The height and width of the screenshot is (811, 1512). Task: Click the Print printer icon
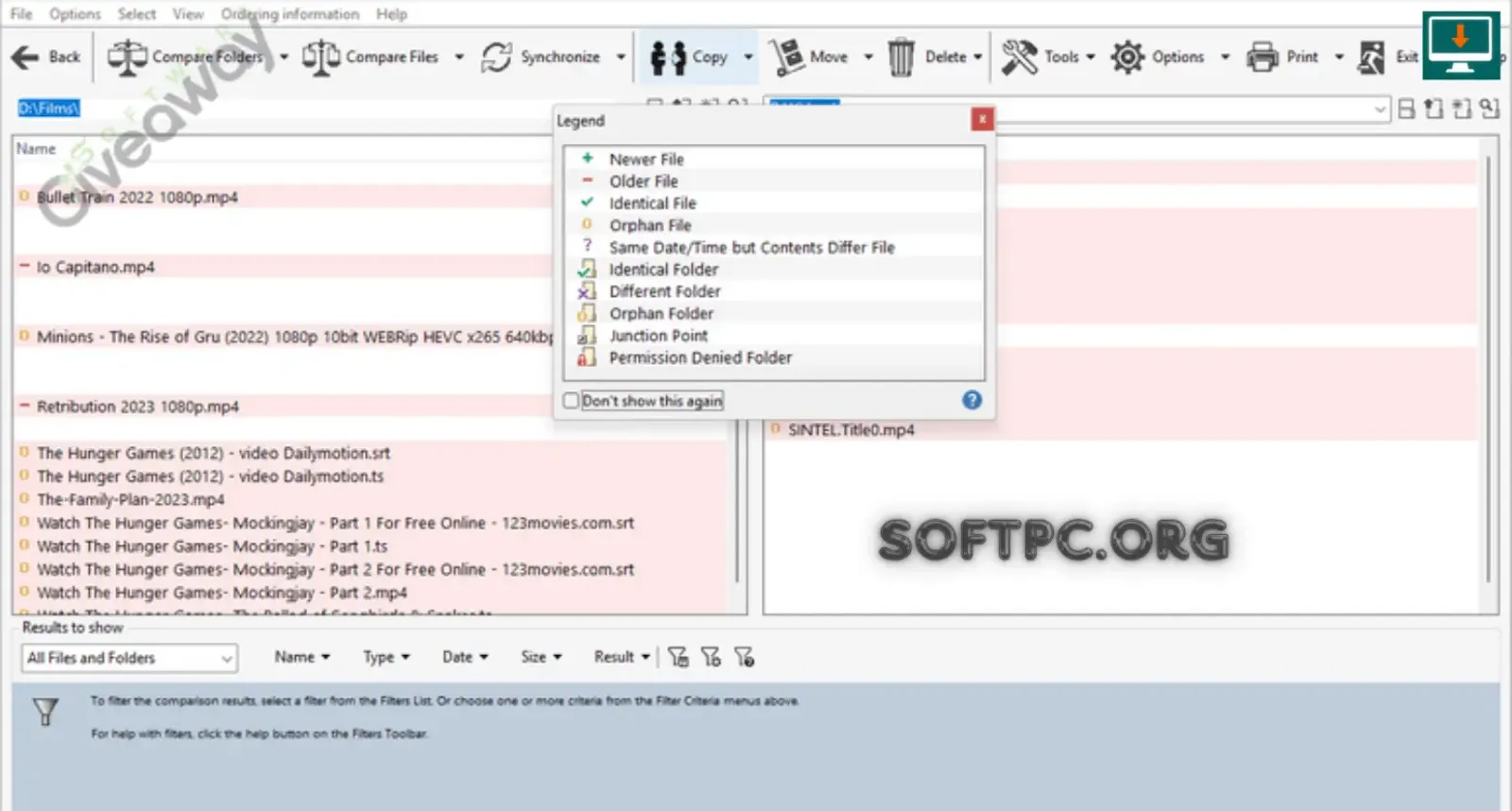pos(1262,57)
